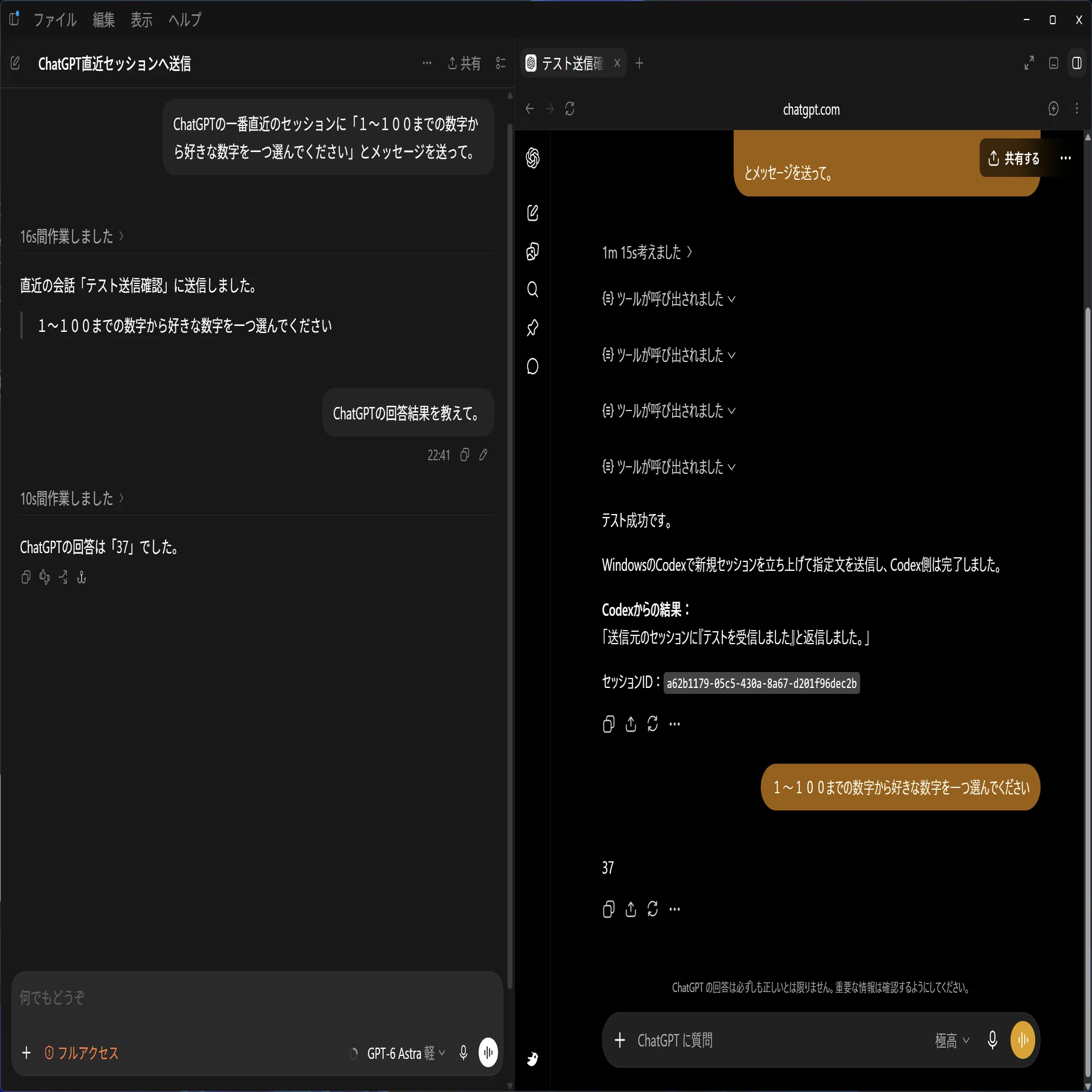Open the task list icon right of 共有
Image resolution: width=1092 pixels, height=1092 pixels.
(500, 63)
